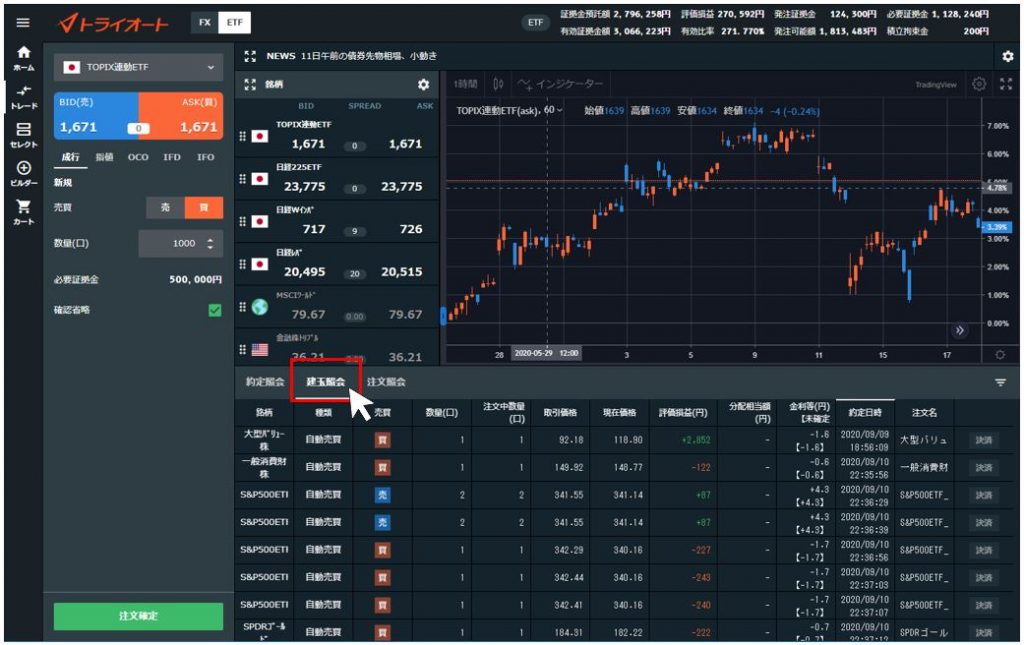This screenshot has width=1024, height=645.
Task: Click the green 注文確定 button
Action: [138, 616]
